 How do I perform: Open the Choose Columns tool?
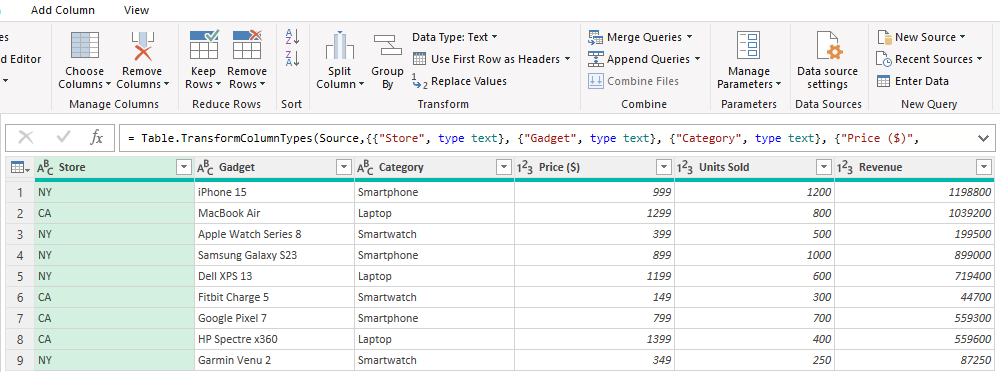tap(84, 59)
